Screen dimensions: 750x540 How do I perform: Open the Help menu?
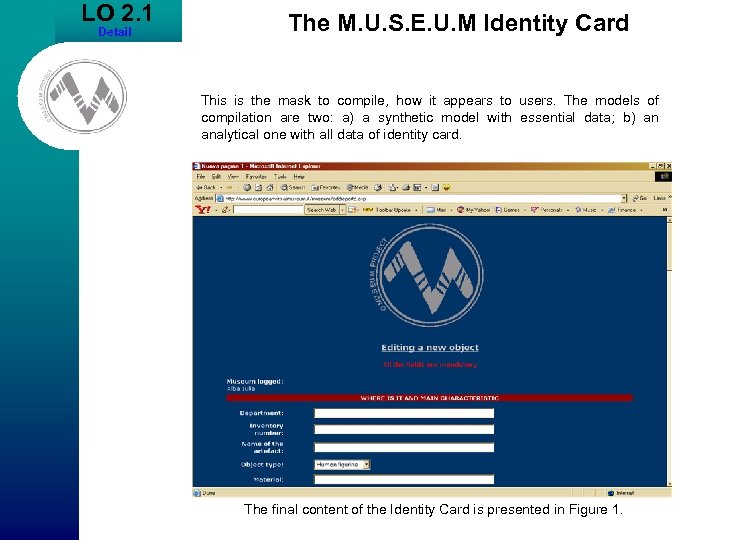[299, 176]
